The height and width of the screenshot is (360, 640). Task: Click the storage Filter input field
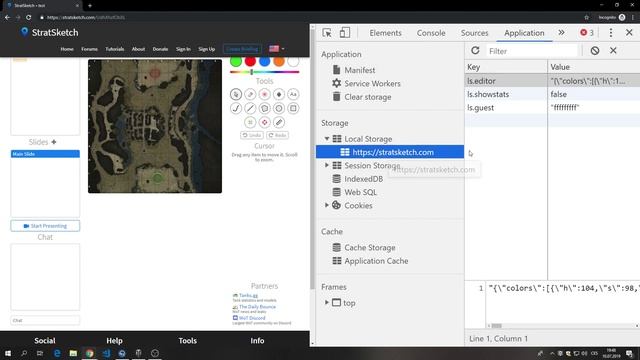(532, 51)
